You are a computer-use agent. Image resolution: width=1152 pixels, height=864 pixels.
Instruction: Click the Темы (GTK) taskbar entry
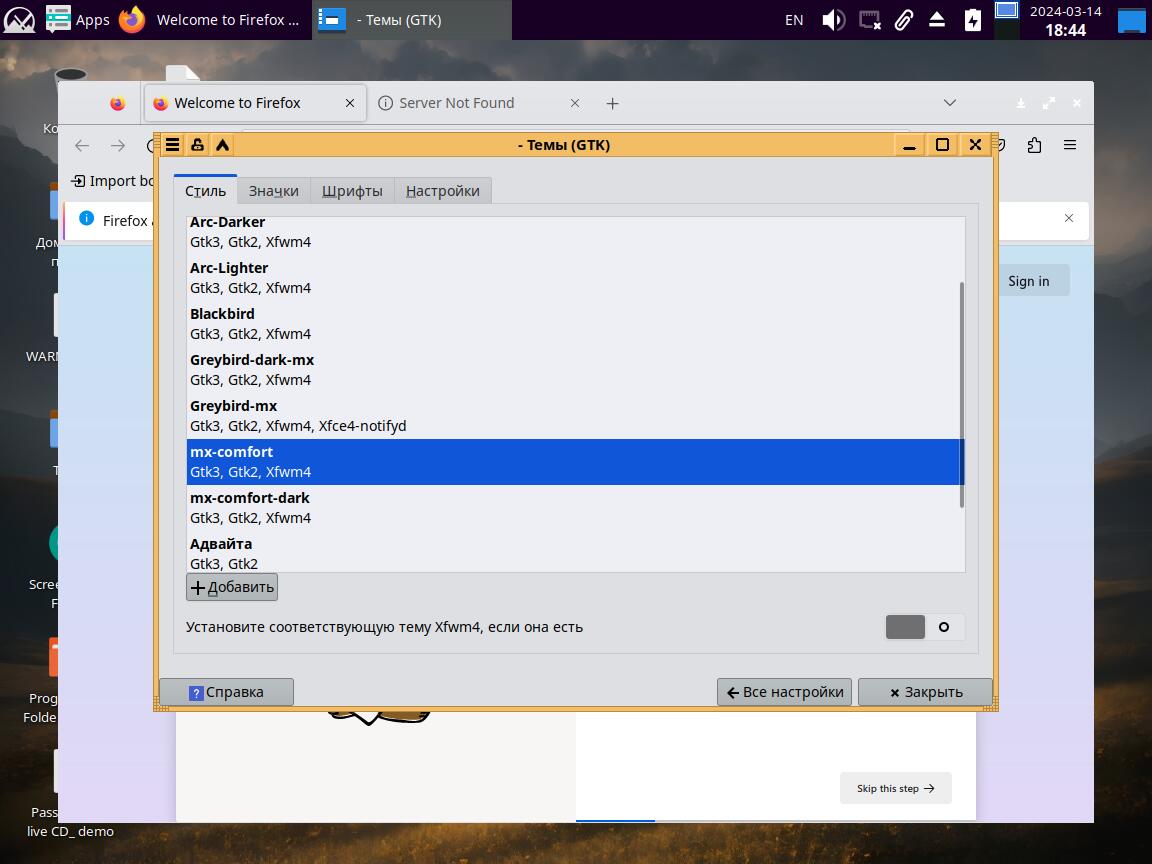(x=411, y=20)
